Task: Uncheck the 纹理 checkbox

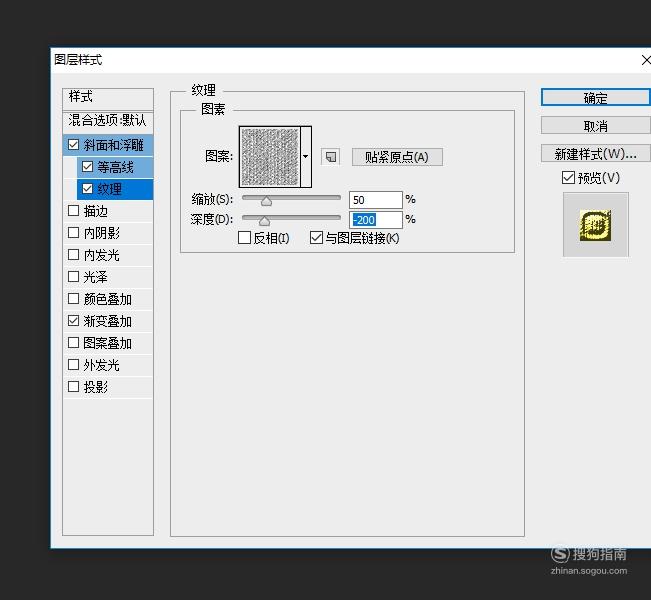Action: coord(87,189)
